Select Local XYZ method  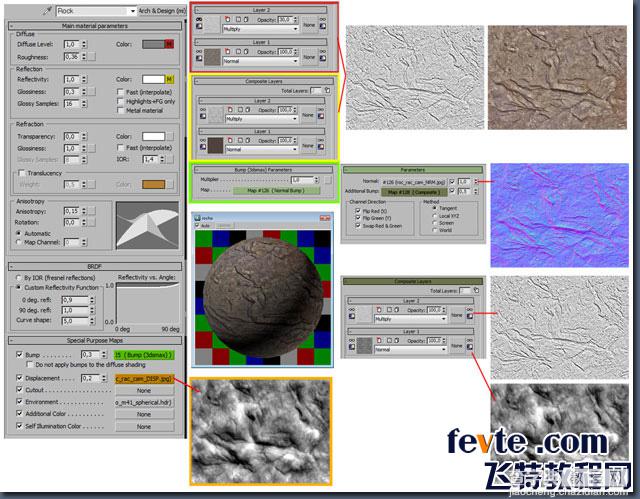pyautogui.click(x=435, y=215)
